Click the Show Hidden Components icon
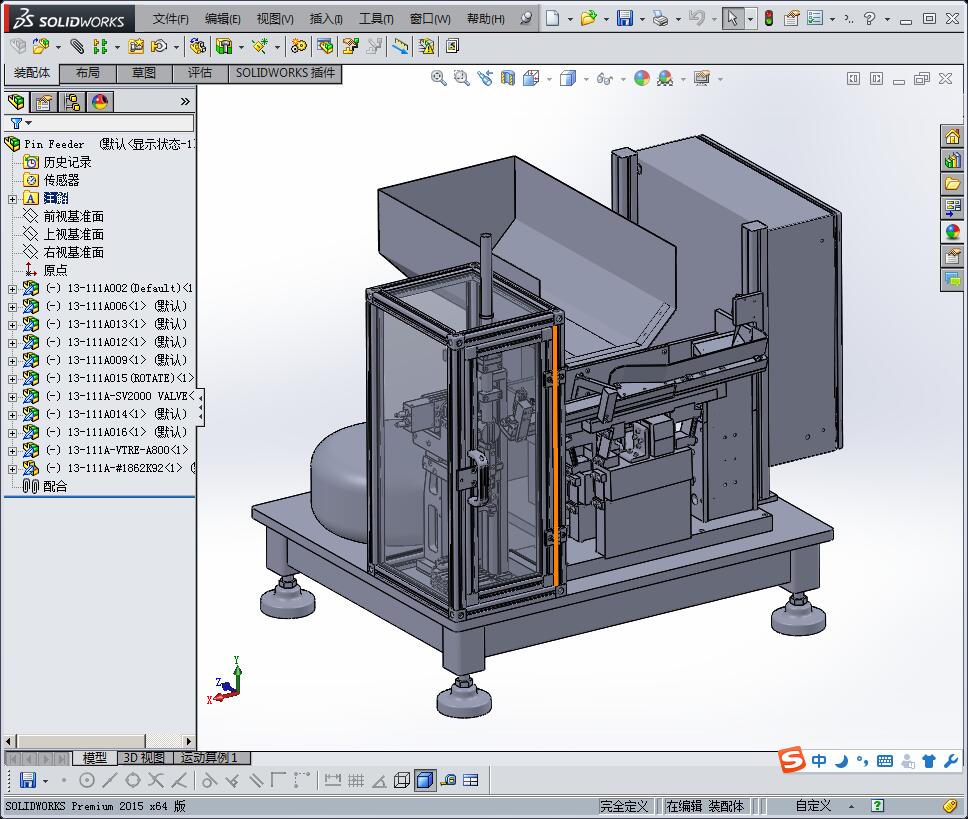The width and height of the screenshot is (968, 819). coord(198,46)
